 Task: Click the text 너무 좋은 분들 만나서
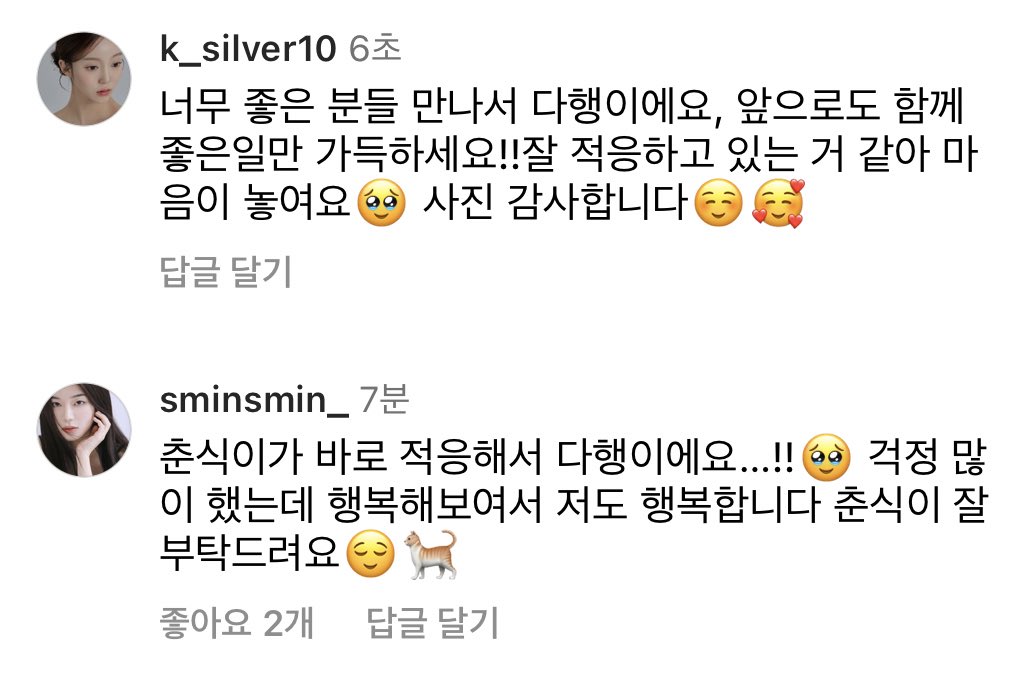coord(339,106)
